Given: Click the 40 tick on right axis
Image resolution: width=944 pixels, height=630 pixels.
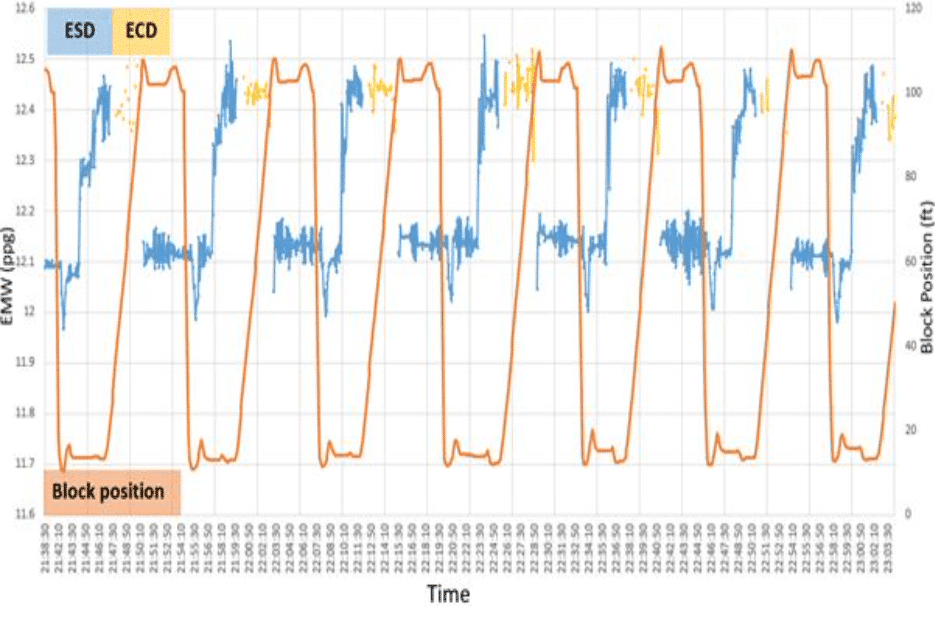Looking at the screenshot, I should coord(910,346).
